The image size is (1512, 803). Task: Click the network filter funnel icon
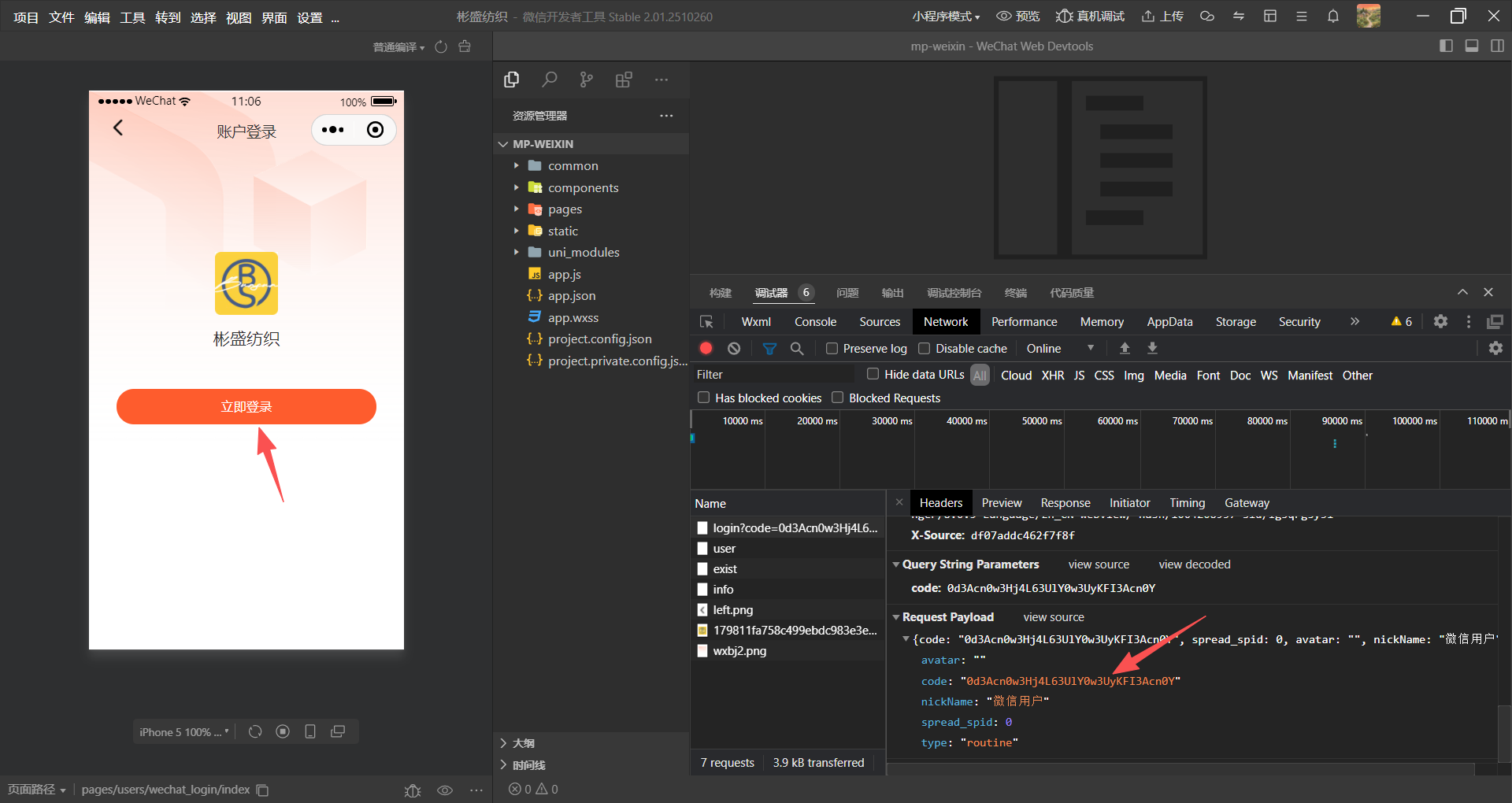coord(769,348)
